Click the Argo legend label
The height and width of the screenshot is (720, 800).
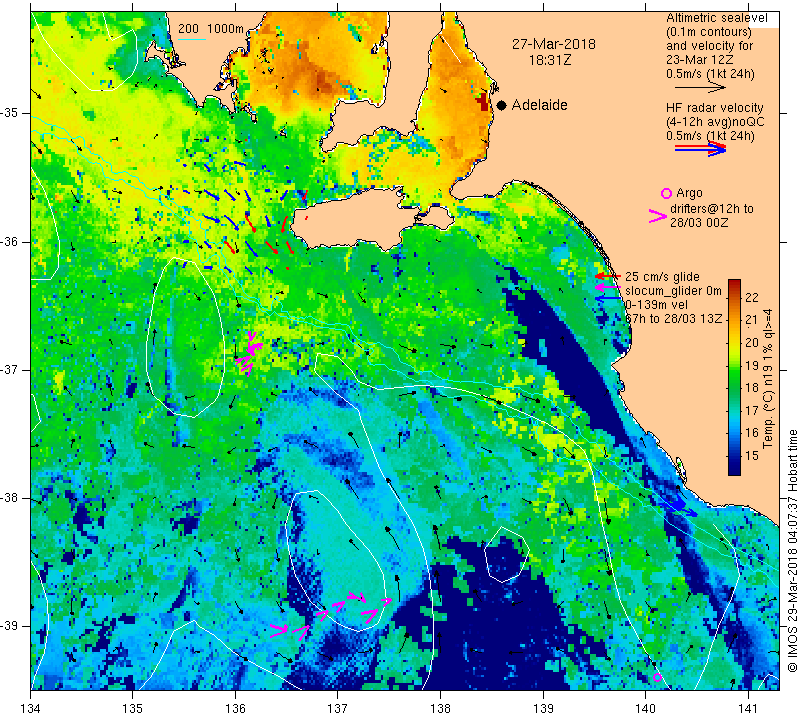click(689, 193)
